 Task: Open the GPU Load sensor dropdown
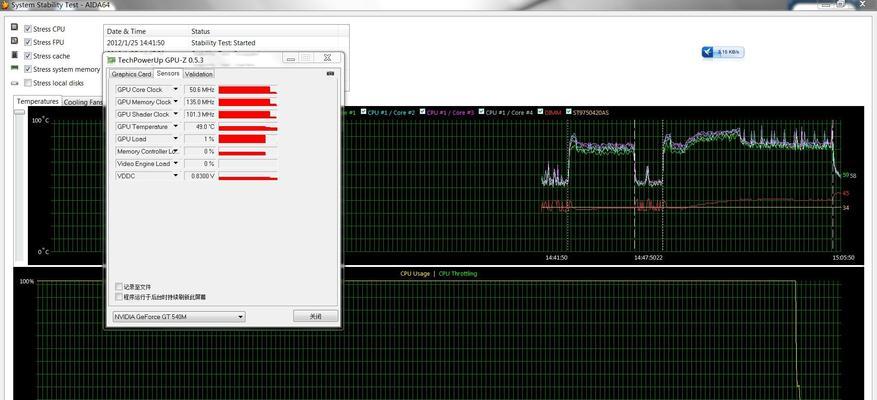175,139
